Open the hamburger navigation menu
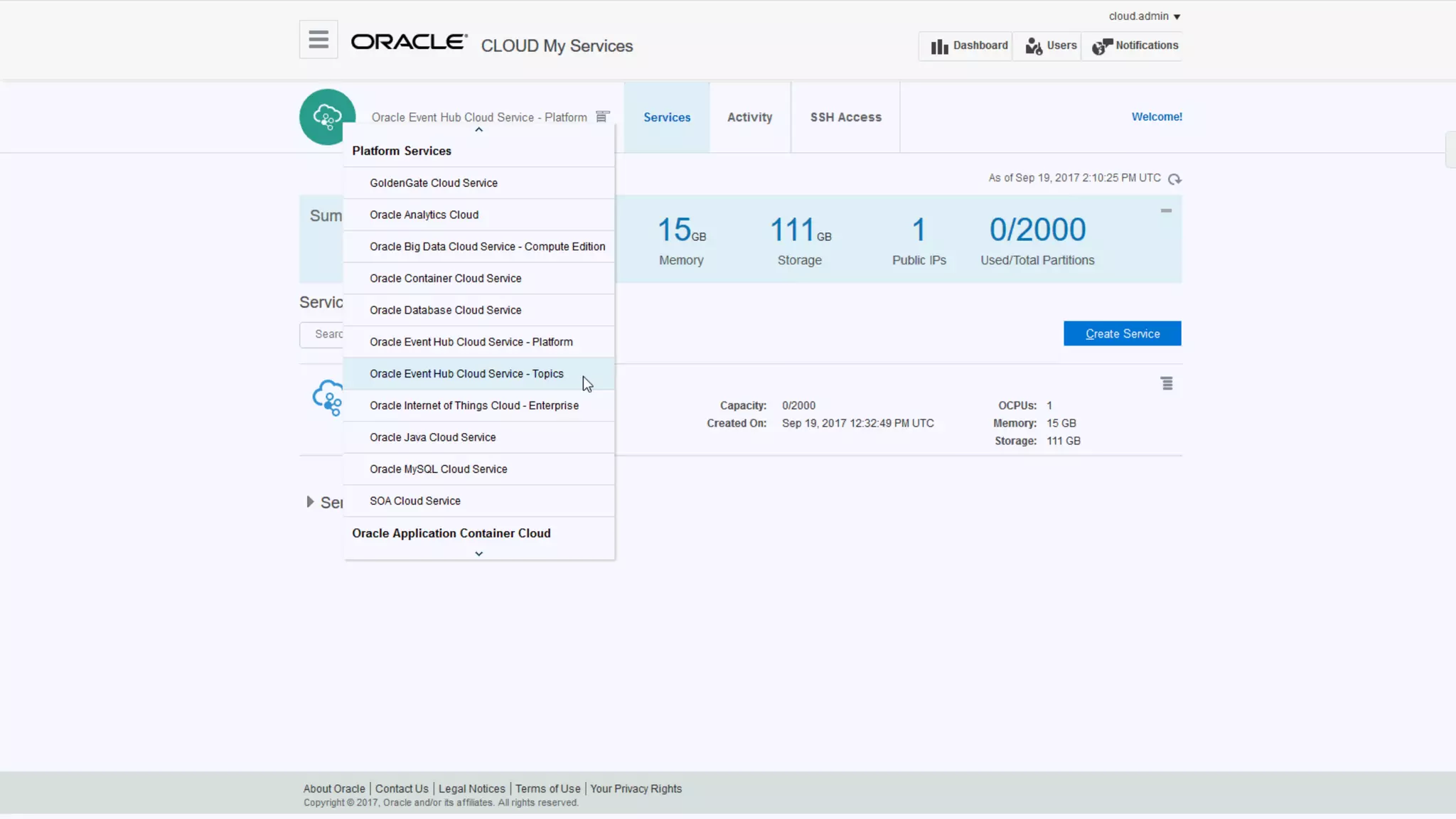This screenshot has height=819, width=1456. click(x=318, y=40)
